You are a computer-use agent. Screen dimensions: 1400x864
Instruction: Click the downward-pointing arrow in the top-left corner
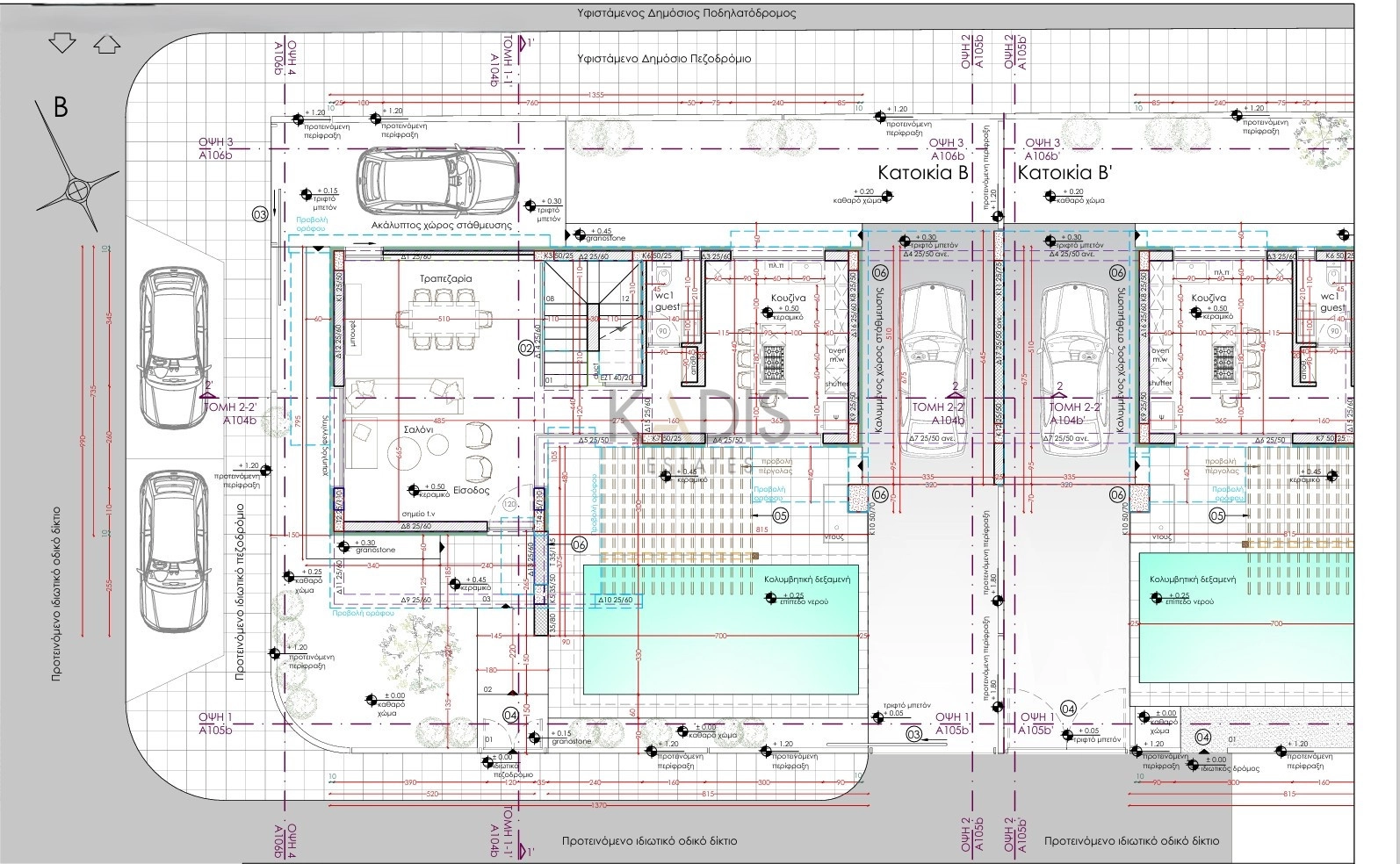coord(62,42)
